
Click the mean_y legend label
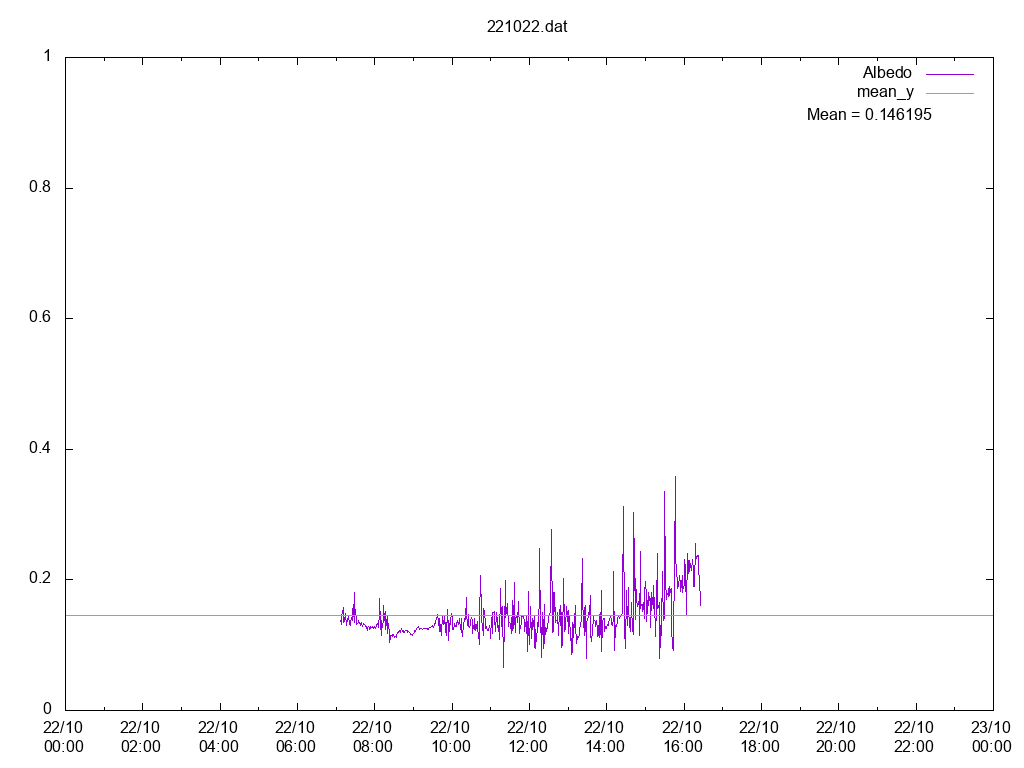886,92
